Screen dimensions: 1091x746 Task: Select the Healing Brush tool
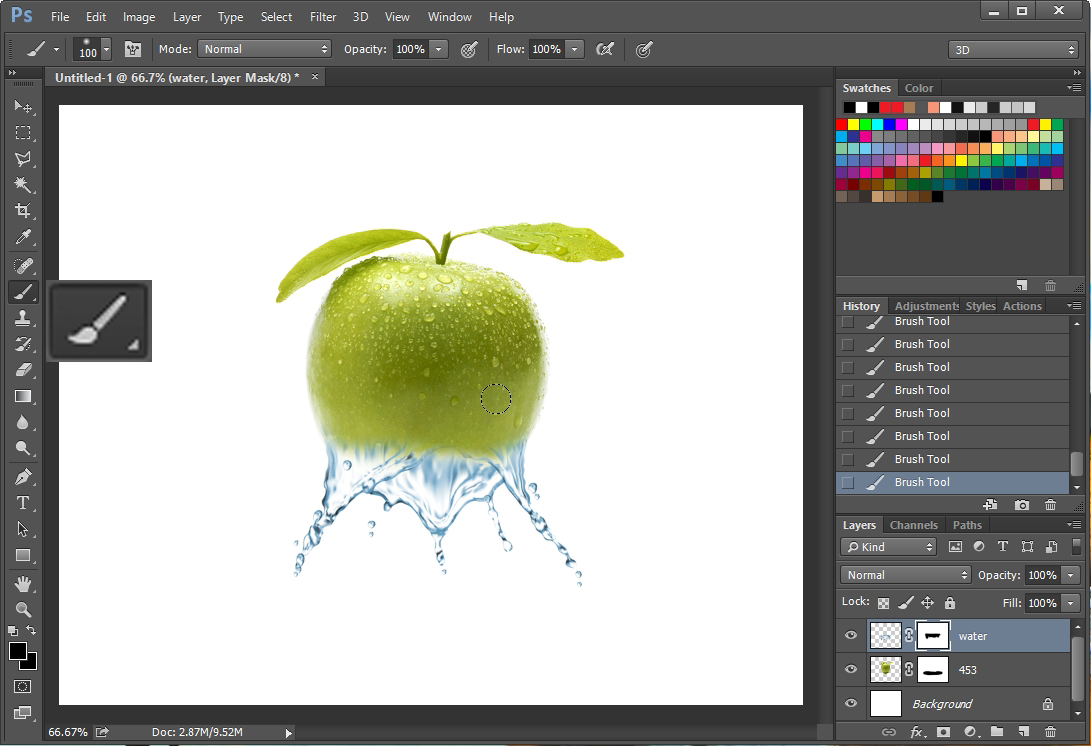pyautogui.click(x=23, y=265)
